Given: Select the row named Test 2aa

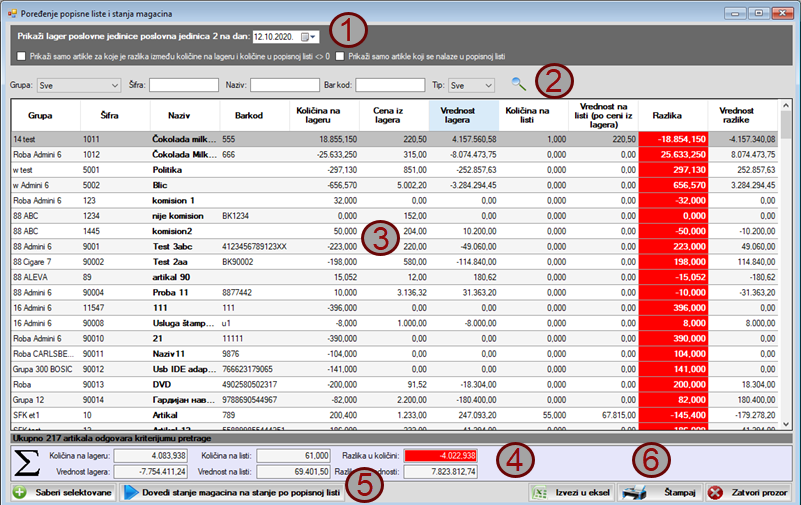Looking at the screenshot, I should coord(394,262).
